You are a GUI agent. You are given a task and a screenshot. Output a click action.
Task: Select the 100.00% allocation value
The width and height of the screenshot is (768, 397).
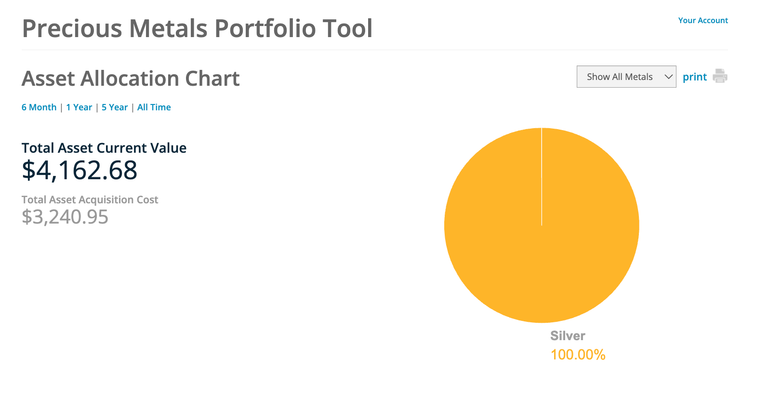coord(578,354)
